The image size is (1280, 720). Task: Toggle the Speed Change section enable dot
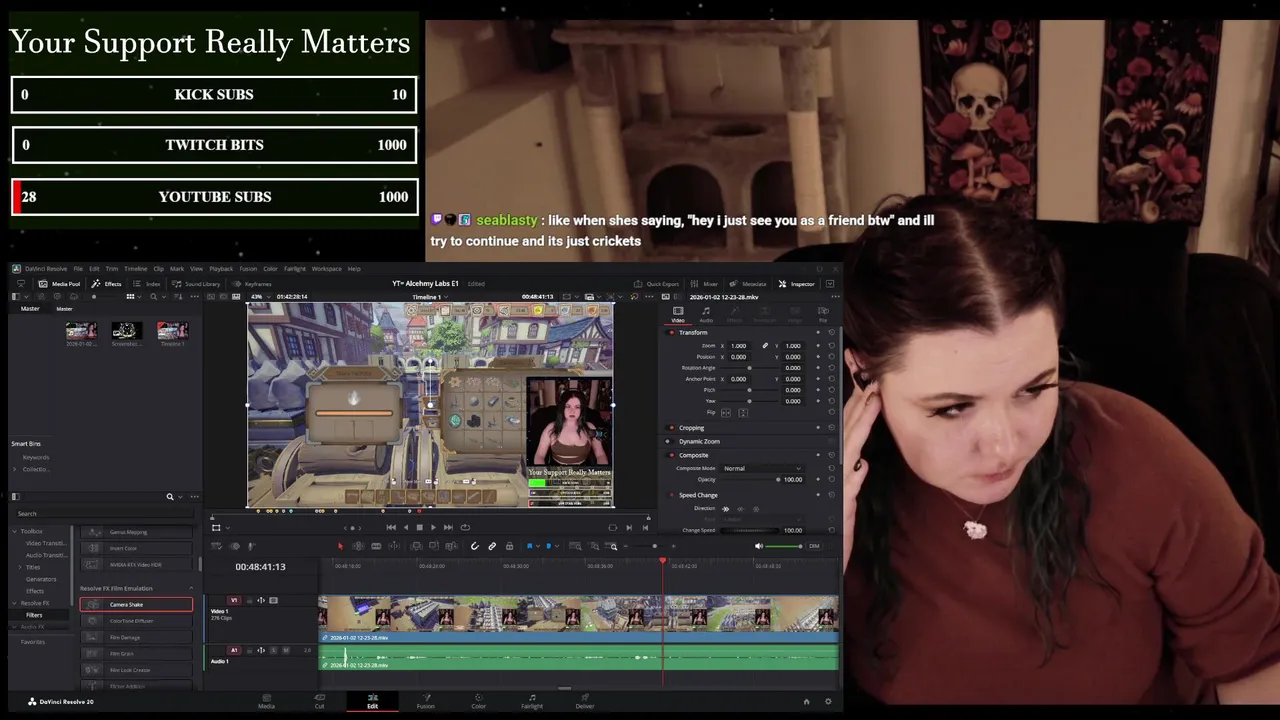672,495
